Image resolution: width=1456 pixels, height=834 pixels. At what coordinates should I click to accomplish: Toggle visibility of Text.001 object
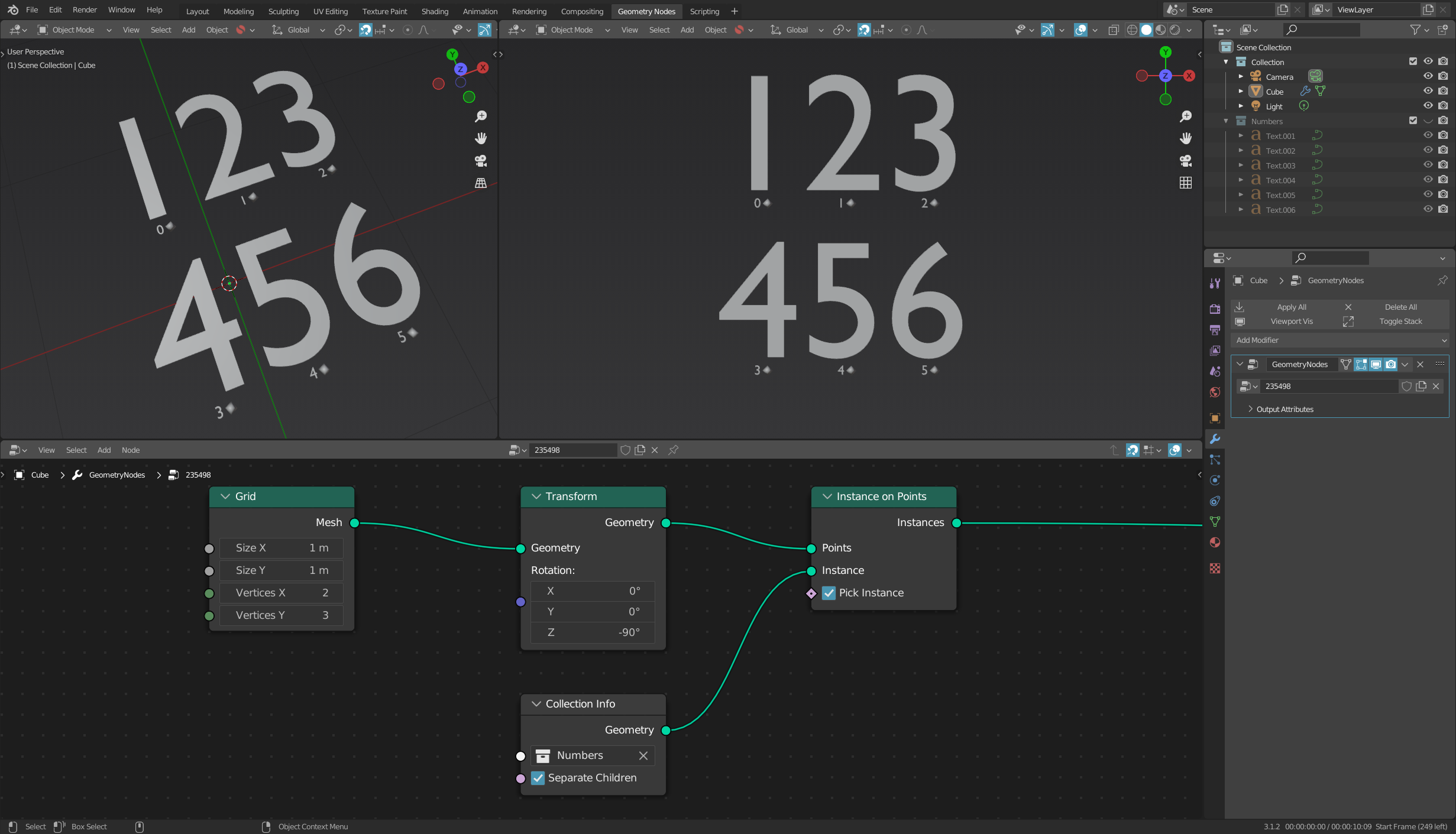pyautogui.click(x=1428, y=135)
